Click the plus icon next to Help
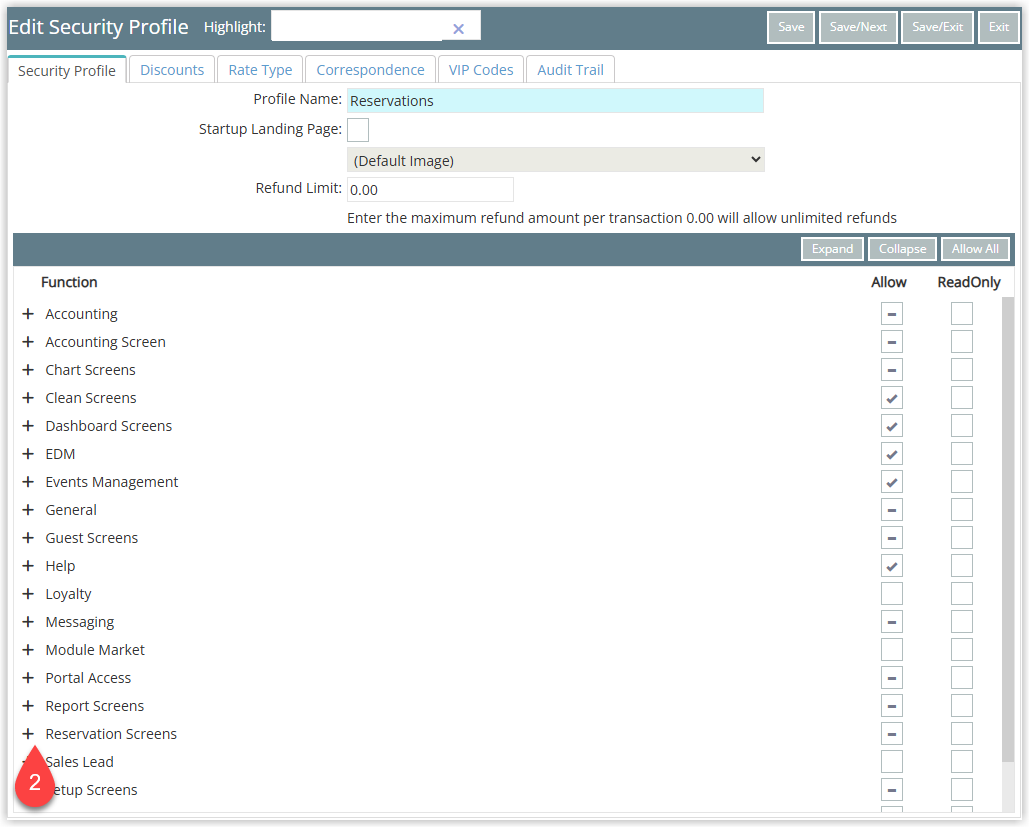This screenshot has height=828, width=1030. point(28,566)
